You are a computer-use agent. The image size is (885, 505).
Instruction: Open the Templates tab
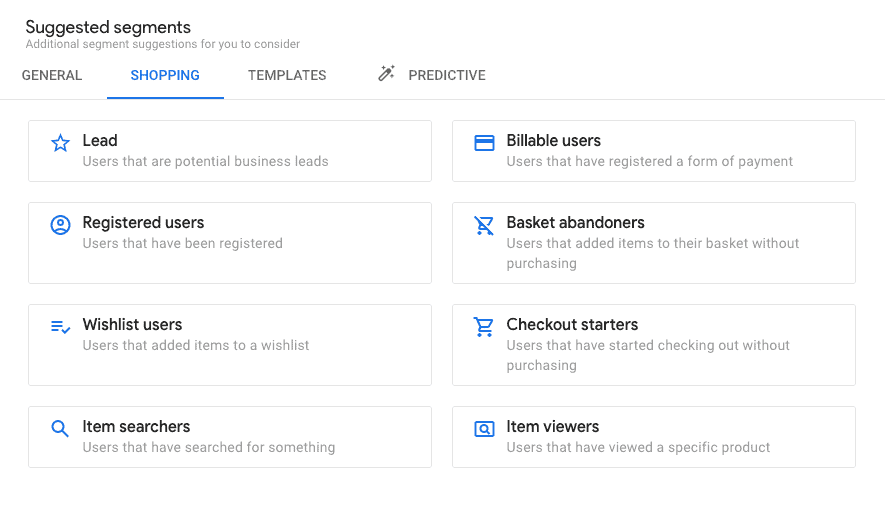(x=287, y=75)
